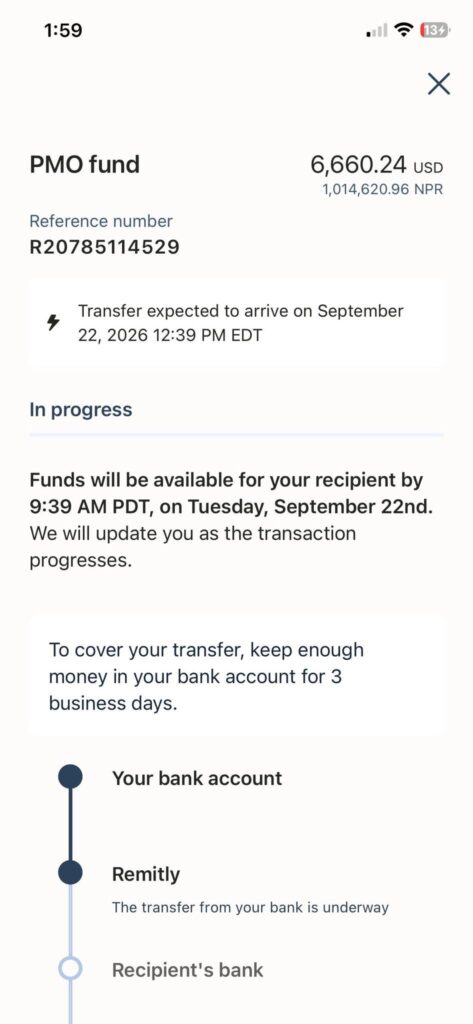Tap the cellular signal bars icon
Image resolution: width=473 pixels, height=1024 pixels.
(x=377, y=31)
